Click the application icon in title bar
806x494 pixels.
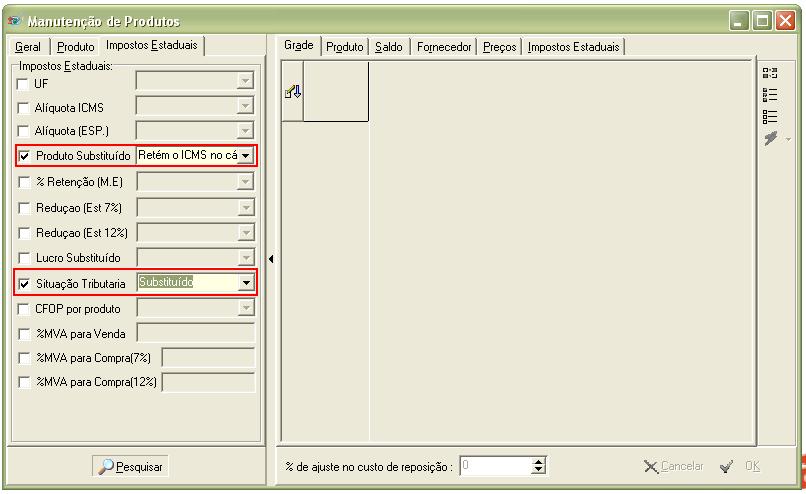(15, 21)
